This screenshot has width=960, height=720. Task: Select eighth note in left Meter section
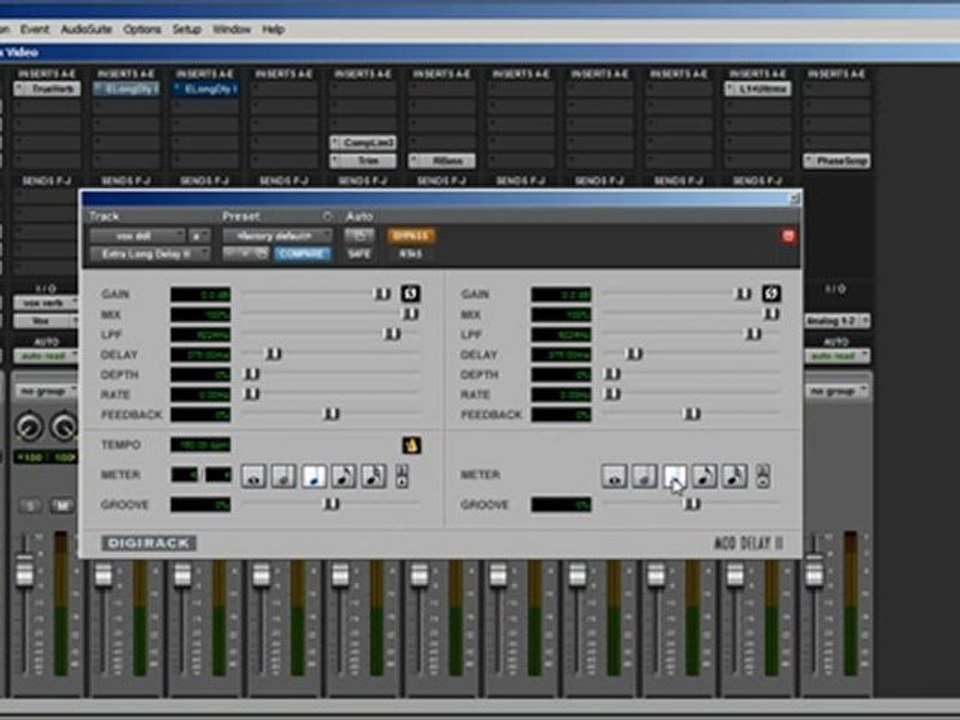point(343,476)
